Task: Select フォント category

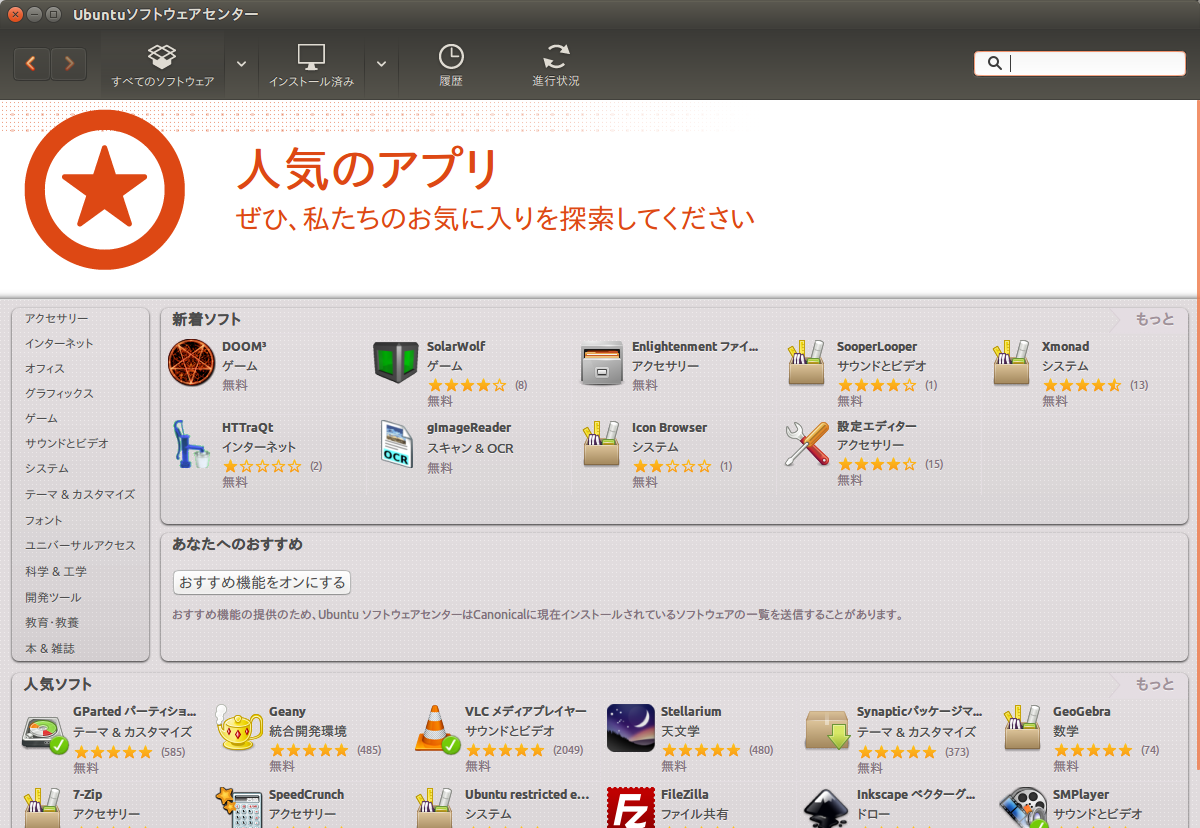Action: pyautogui.click(x=44, y=520)
